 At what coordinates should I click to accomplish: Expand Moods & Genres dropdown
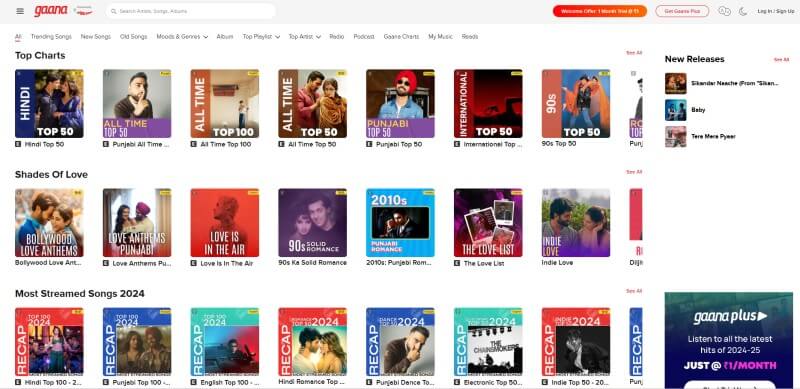click(x=182, y=37)
